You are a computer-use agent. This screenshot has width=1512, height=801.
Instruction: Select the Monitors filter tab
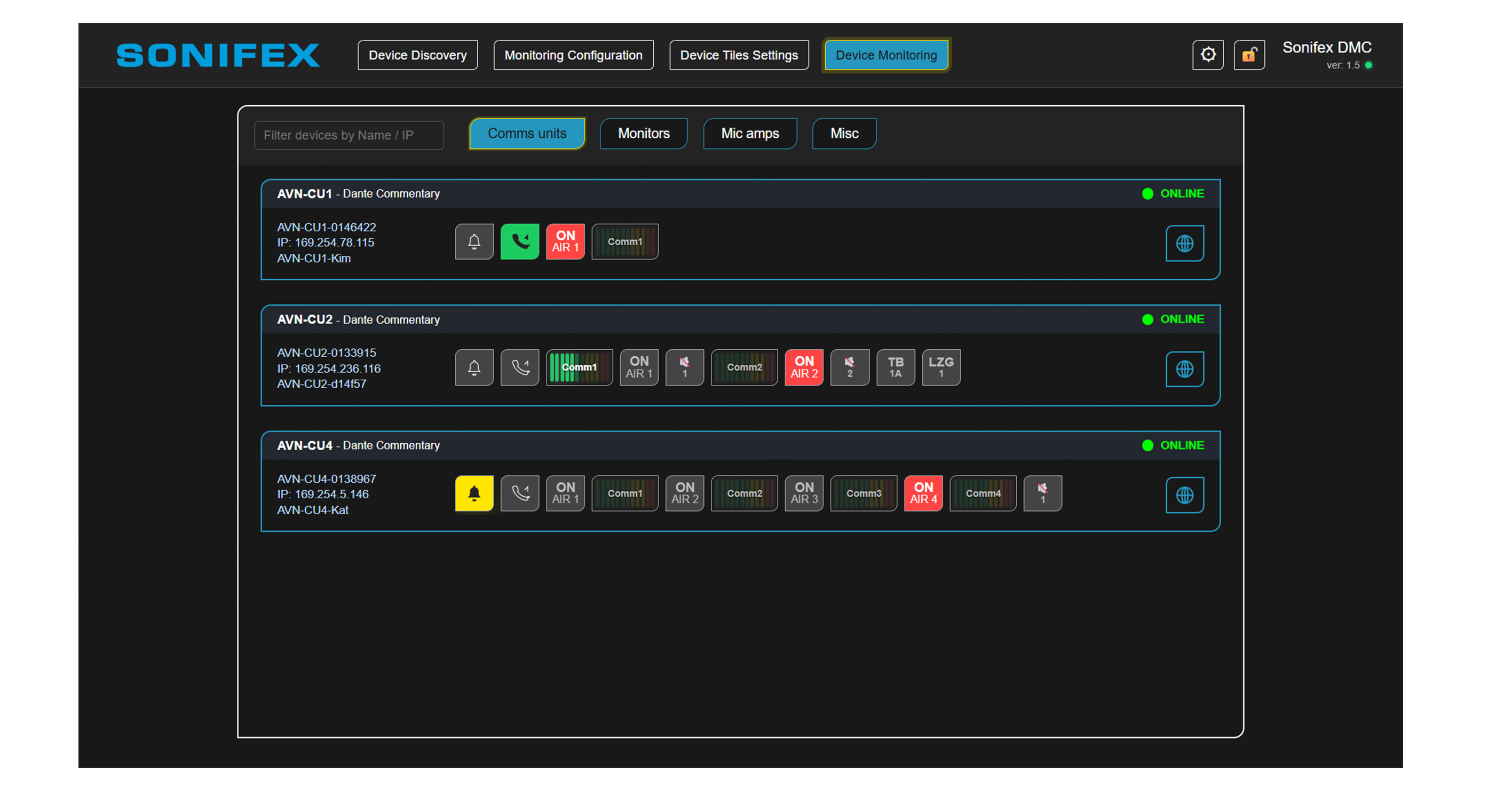(644, 134)
